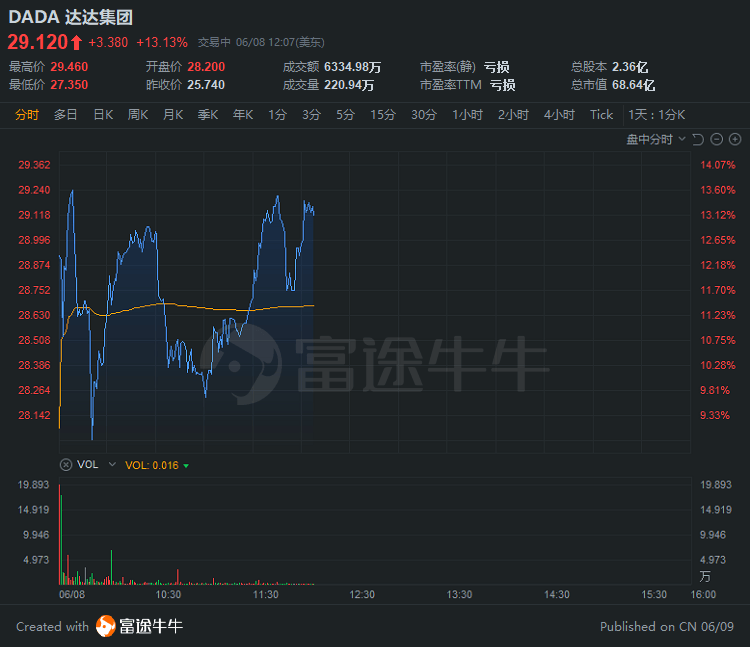Click the current price 29.120
750x647 pixels.
click(x=38, y=42)
